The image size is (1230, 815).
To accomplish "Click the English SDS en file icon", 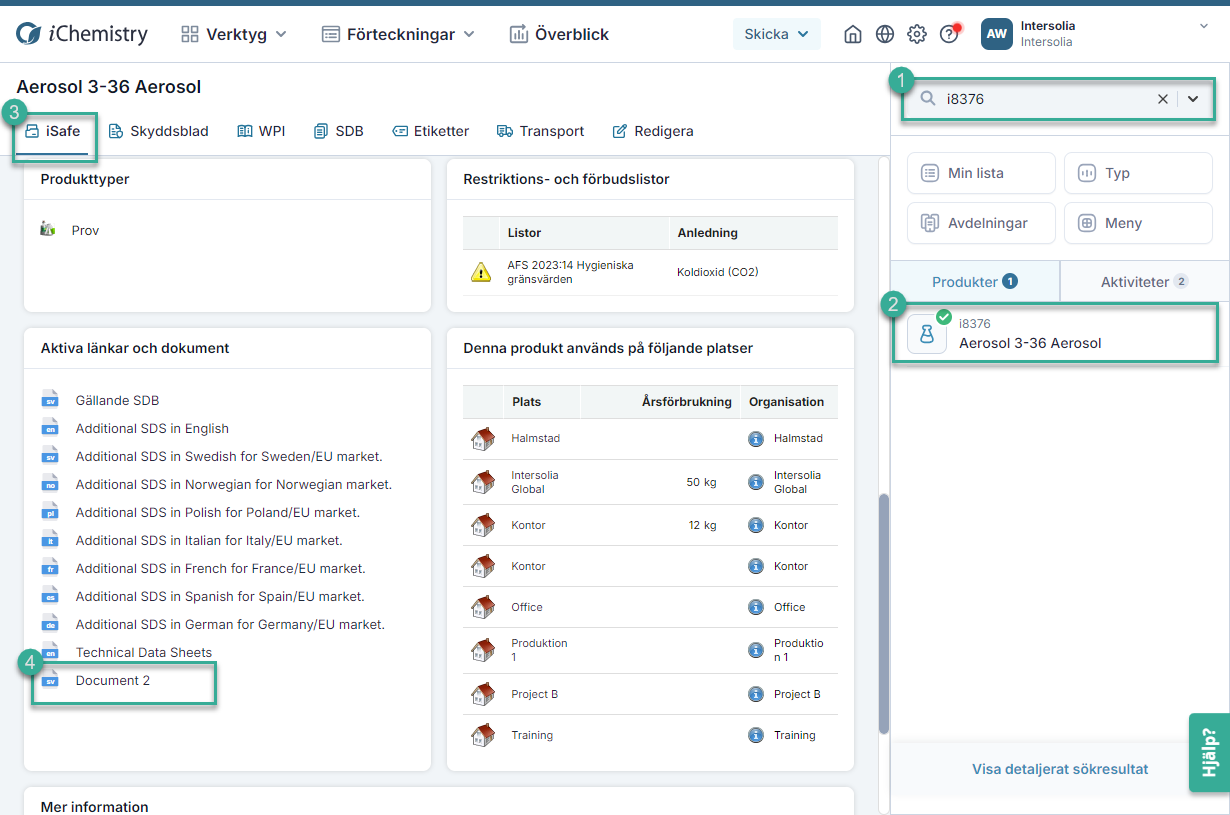I will point(50,428).
